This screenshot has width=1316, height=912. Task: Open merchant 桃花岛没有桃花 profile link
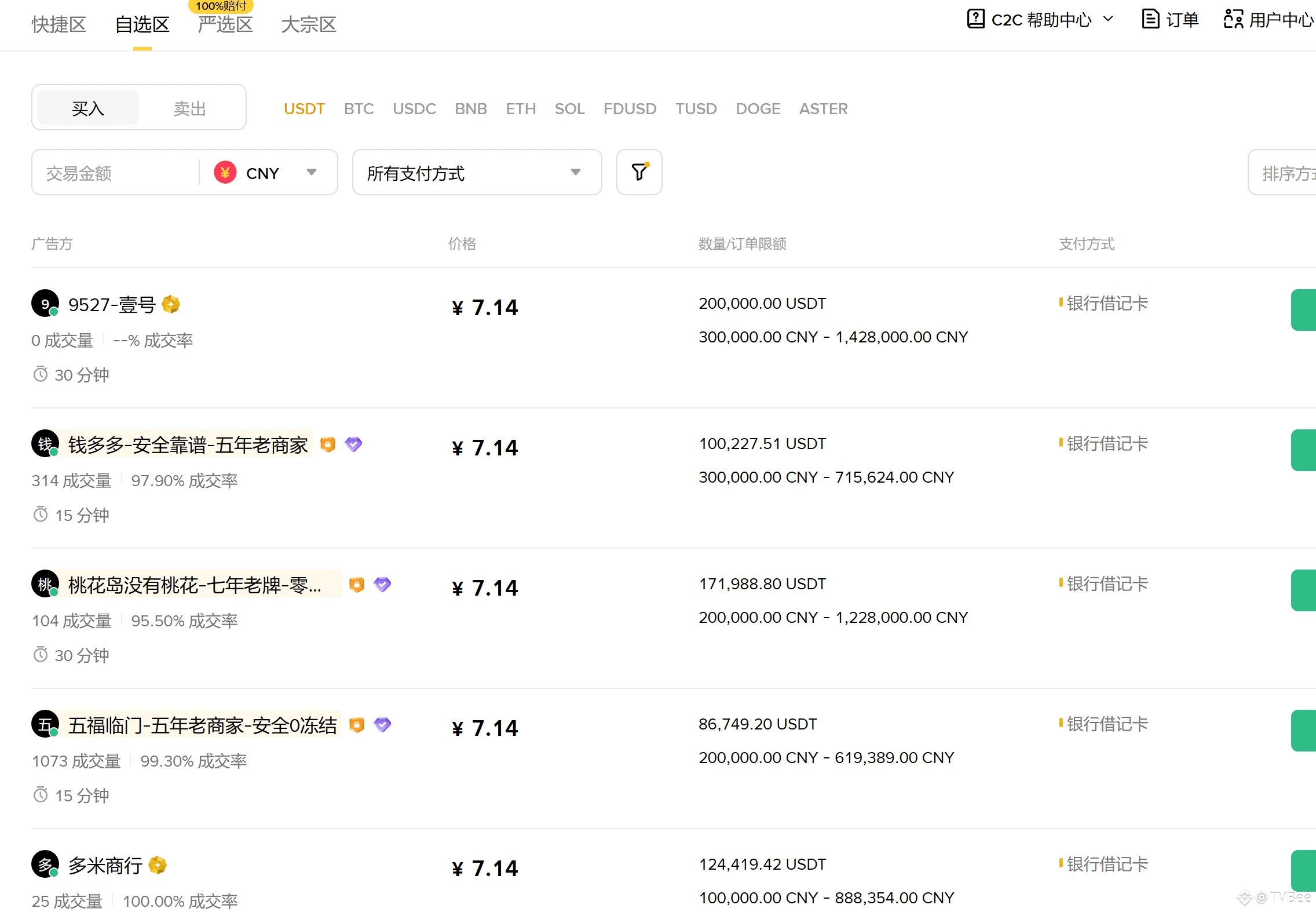coord(195,585)
